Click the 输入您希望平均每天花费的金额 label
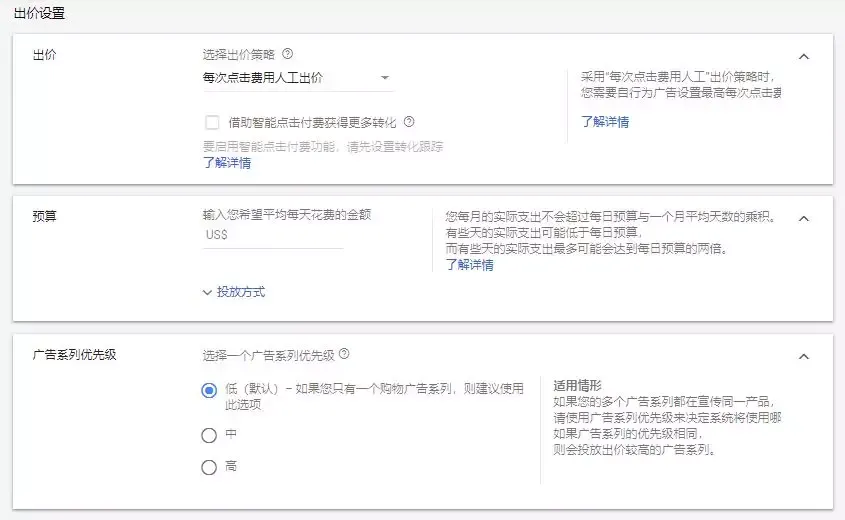 click(x=287, y=214)
